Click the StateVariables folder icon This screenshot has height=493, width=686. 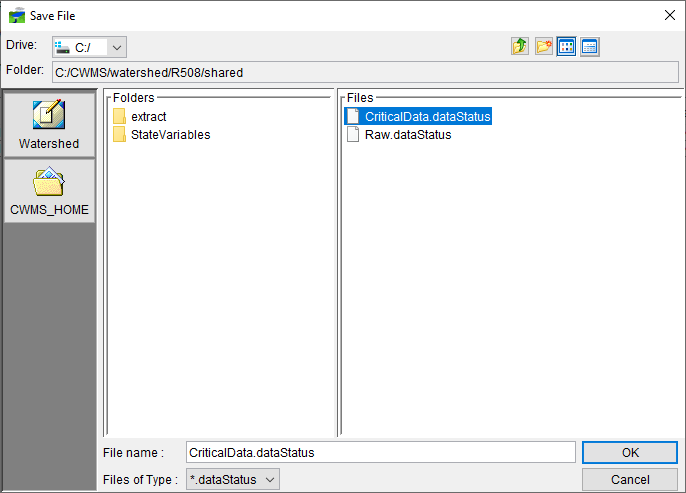[x=119, y=134]
